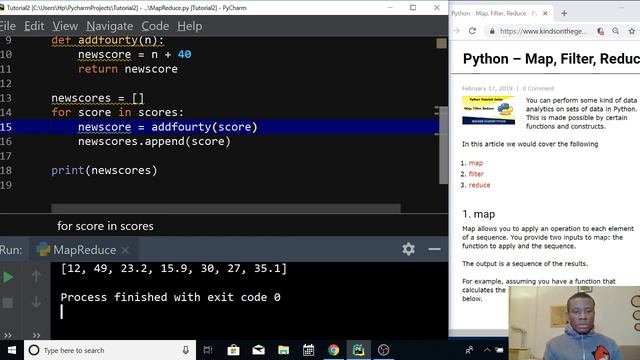Open the Navigate menu
Viewport: 640px width, 360px height.
point(110,26)
